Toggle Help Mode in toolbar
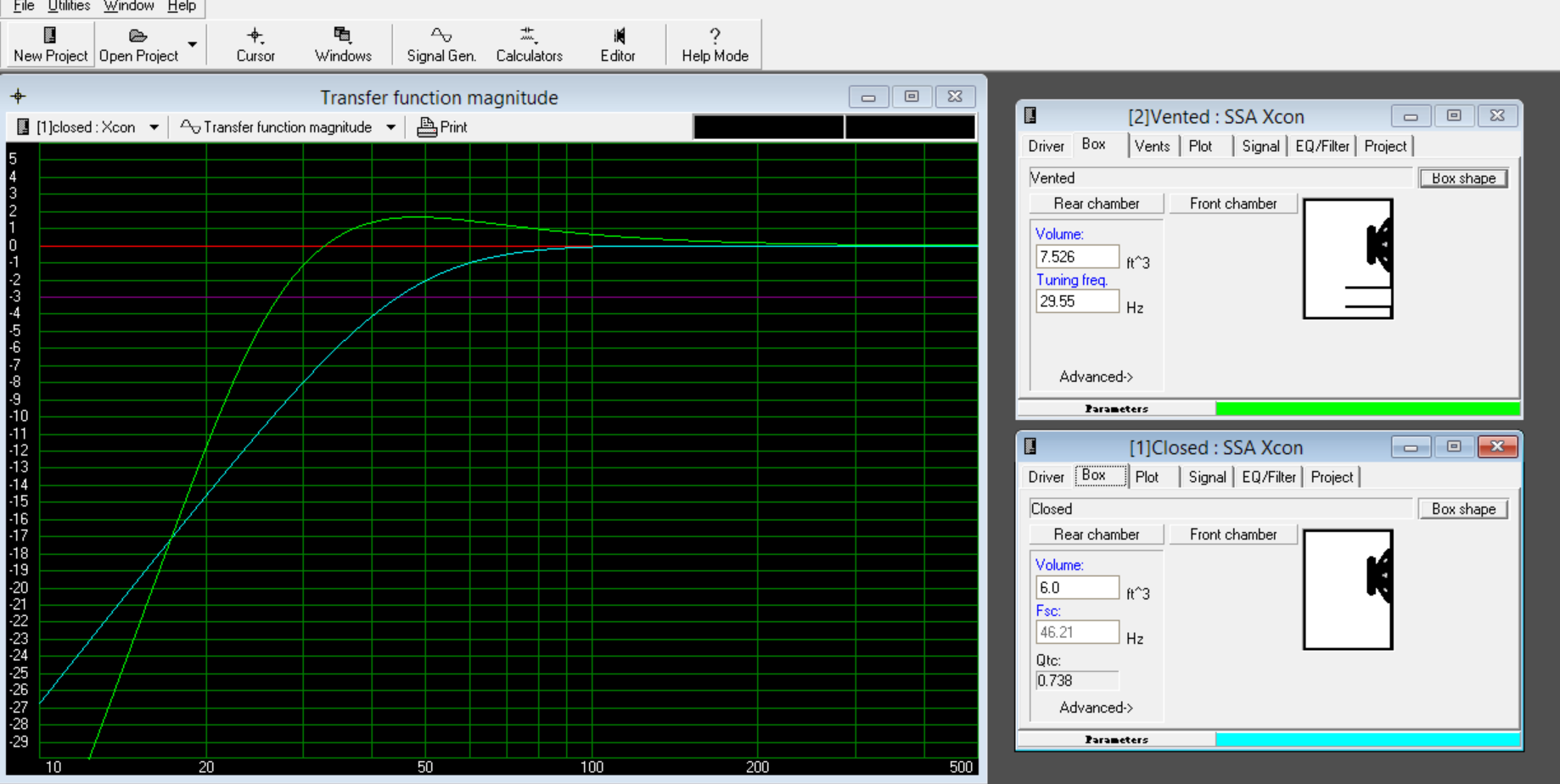Viewport: 1560px width, 784px height. coord(715,44)
